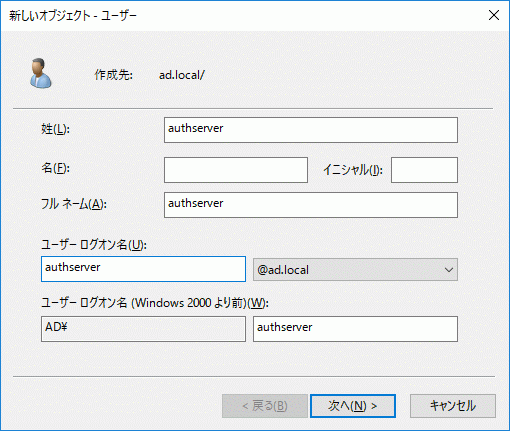The height and width of the screenshot is (431, 510).
Task: Click the イニシャル(I): label
Action: [x=353, y=170]
